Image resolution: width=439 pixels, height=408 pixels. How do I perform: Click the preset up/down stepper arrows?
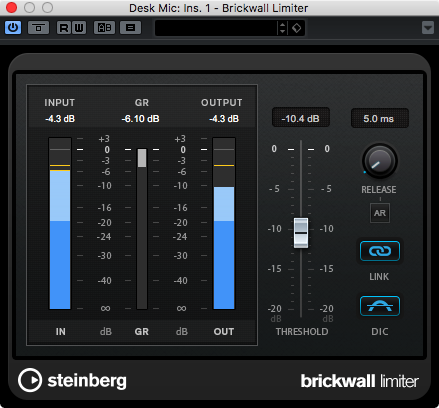click(283, 28)
